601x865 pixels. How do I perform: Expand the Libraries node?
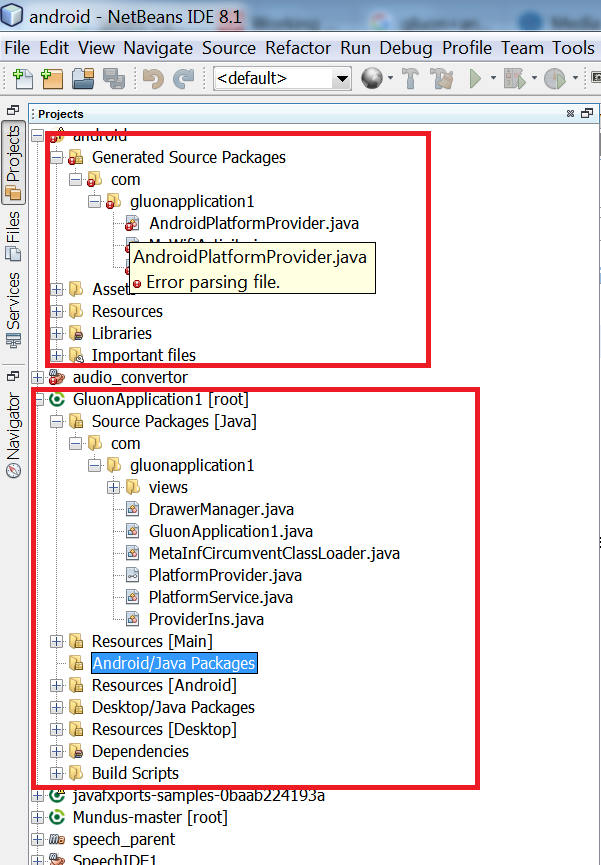(x=56, y=334)
